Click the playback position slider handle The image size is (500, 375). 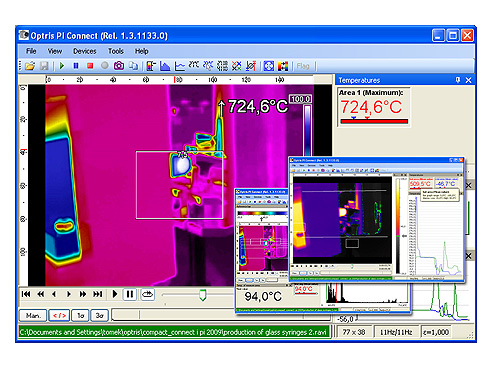click(x=202, y=295)
